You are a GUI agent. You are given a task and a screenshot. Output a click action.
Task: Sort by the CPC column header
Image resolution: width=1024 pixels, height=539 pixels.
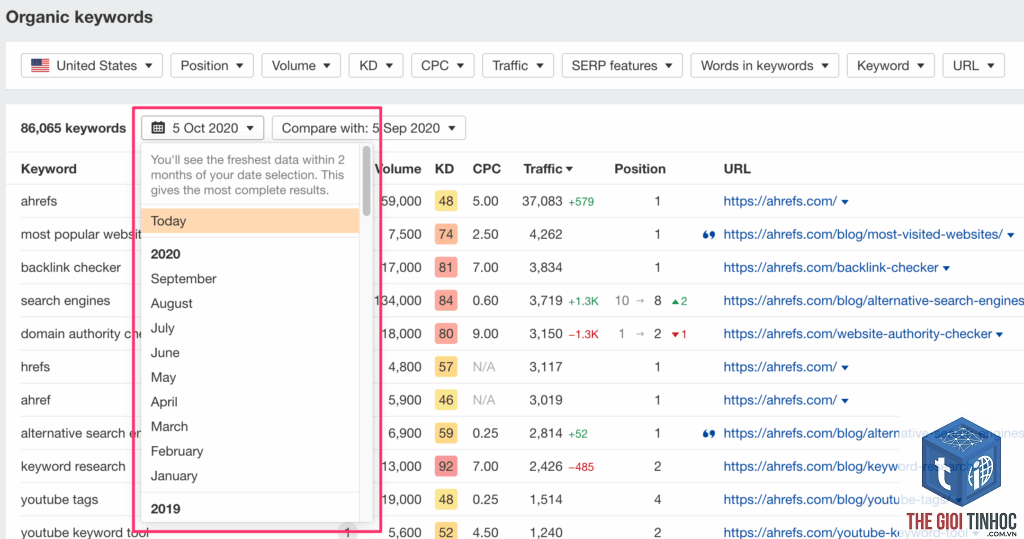487,169
